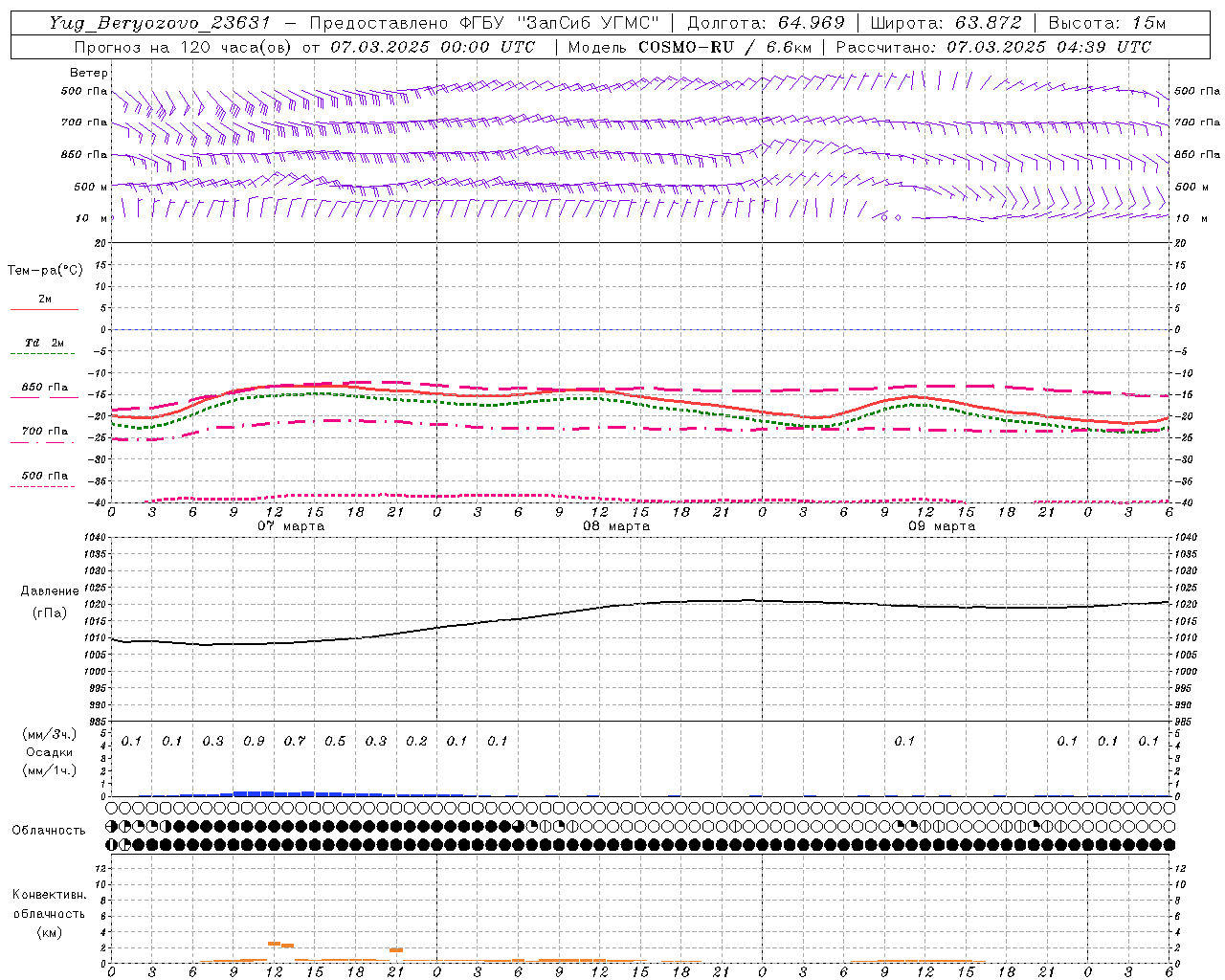Select the Высота: 15м header value
1225x980 pixels.
(1107, 23)
